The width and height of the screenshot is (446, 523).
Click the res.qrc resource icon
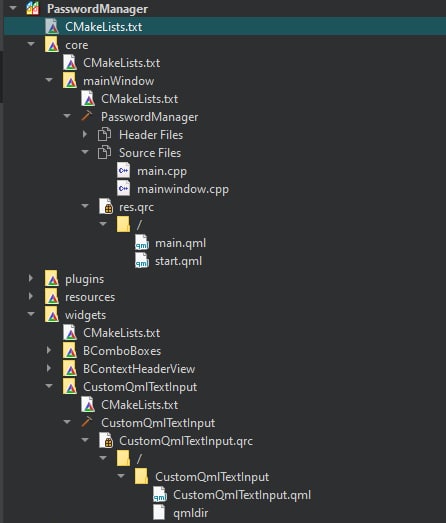(x=106, y=206)
